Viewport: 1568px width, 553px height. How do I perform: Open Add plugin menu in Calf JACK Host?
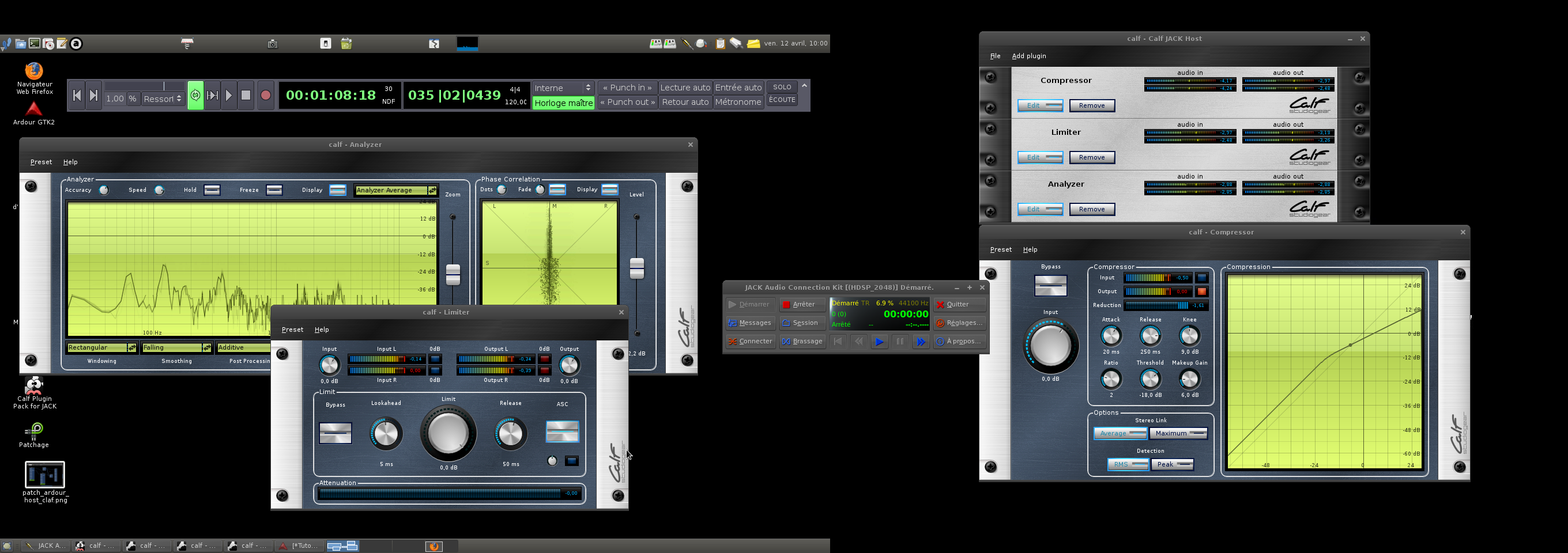[1028, 56]
